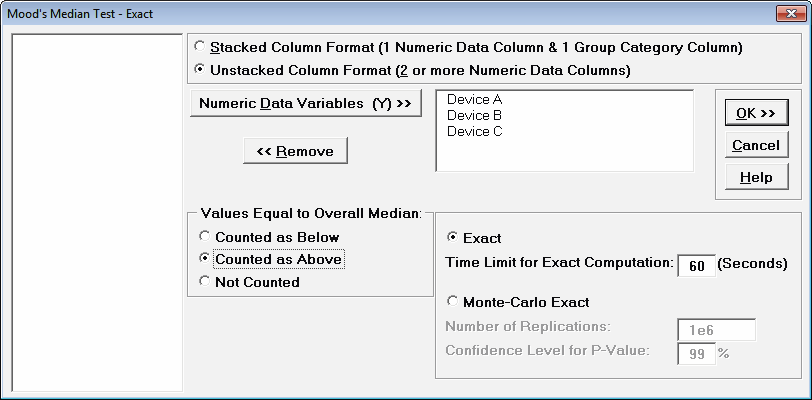
Task: Select Stacked Column Format option
Action: [x=202, y=47]
